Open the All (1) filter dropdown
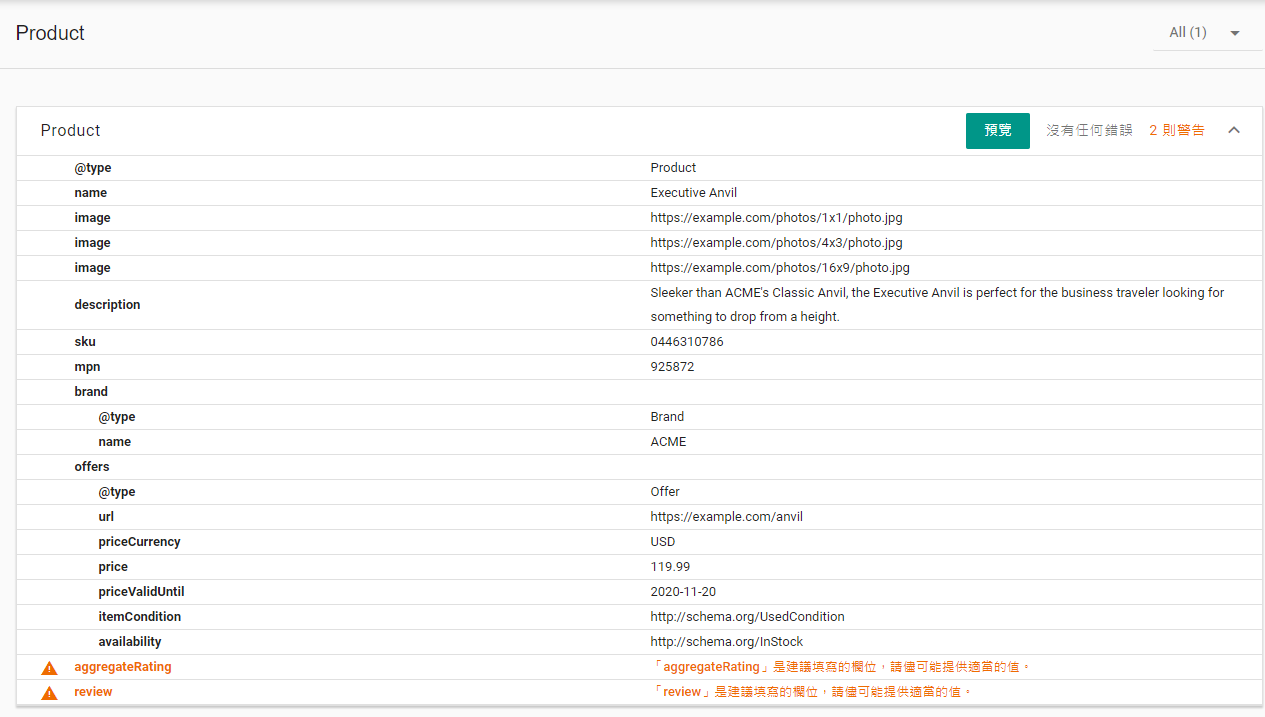The width and height of the screenshot is (1265, 717). tap(1204, 33)
